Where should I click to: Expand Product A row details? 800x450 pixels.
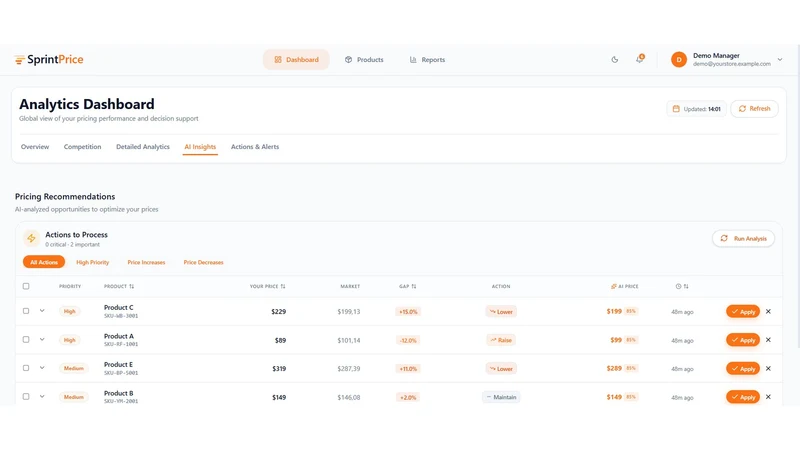(x=42, y=339)
